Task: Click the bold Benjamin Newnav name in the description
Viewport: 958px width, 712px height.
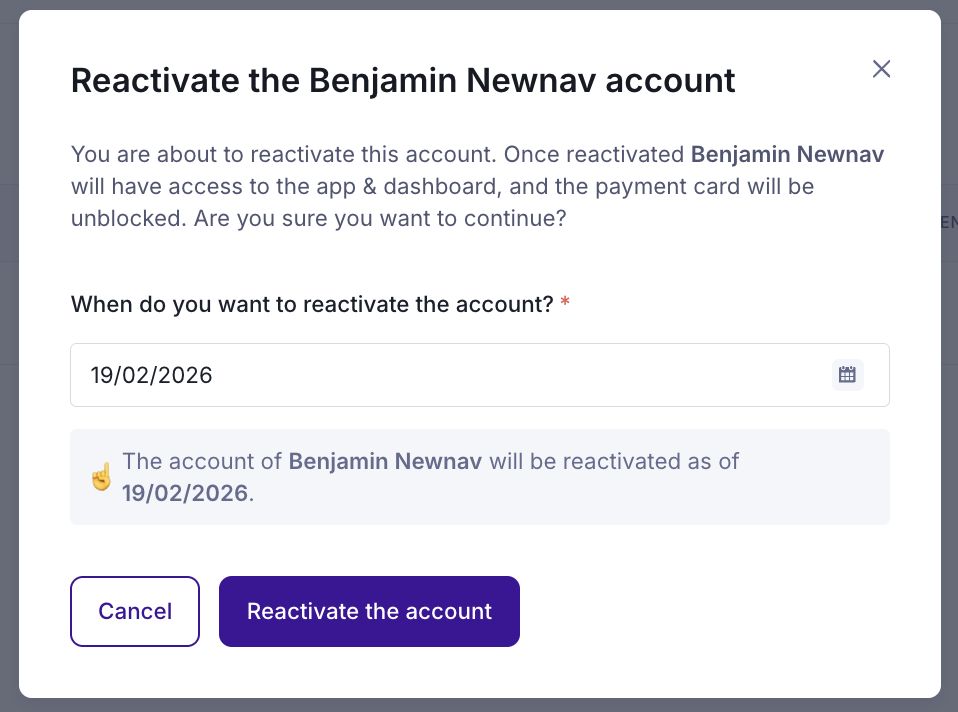Action: (x=788, y=156)
